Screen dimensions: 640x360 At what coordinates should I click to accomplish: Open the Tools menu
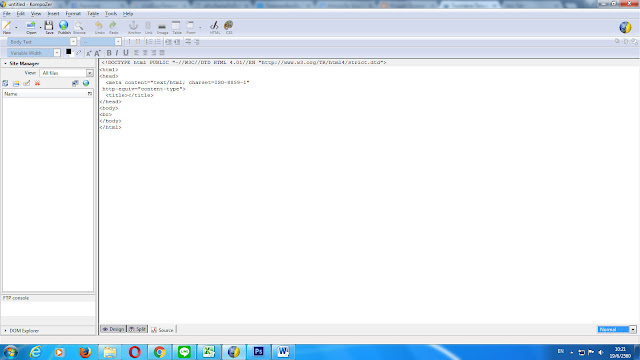111,13
